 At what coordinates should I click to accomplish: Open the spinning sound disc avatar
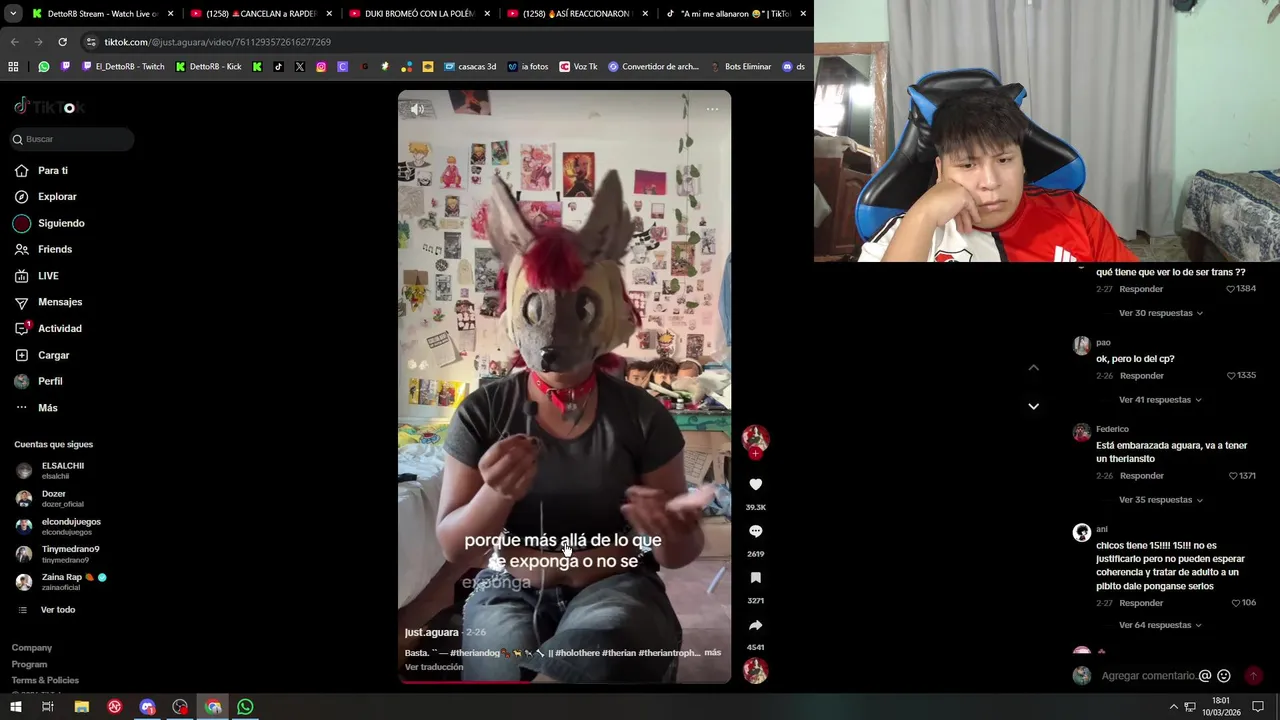(755, 670)
